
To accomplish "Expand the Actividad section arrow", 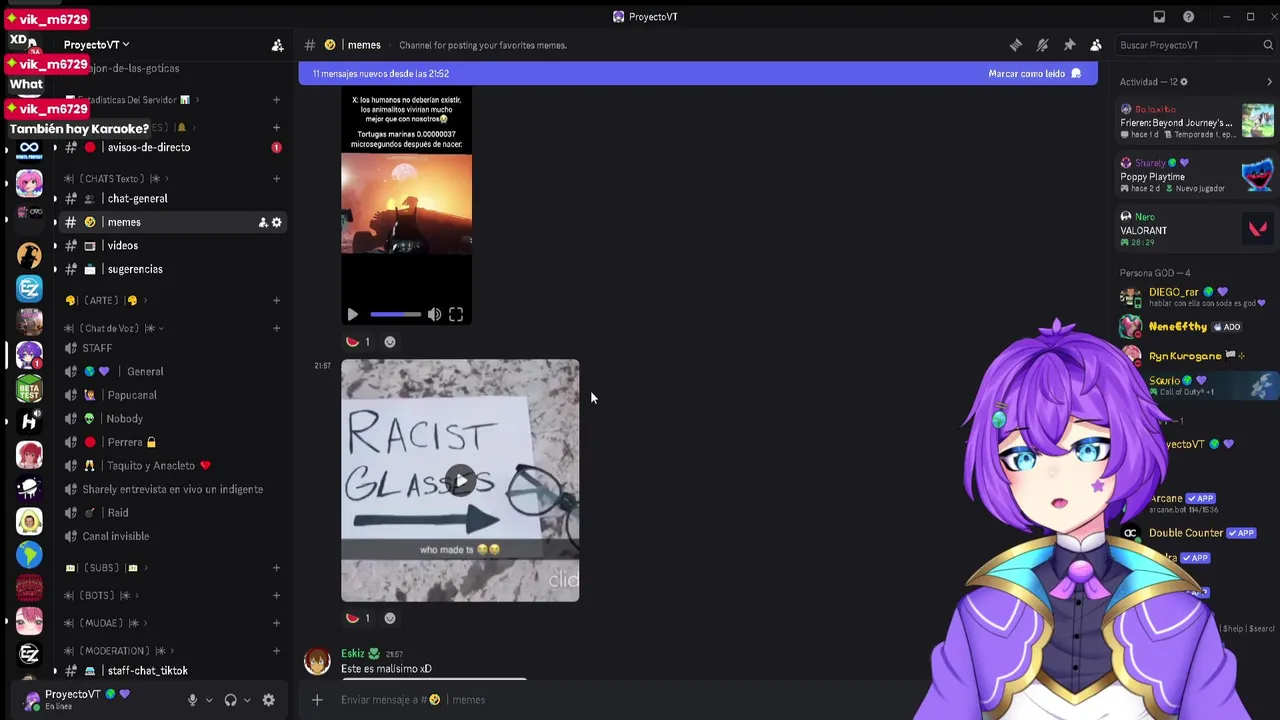I will coord(1271,82).
